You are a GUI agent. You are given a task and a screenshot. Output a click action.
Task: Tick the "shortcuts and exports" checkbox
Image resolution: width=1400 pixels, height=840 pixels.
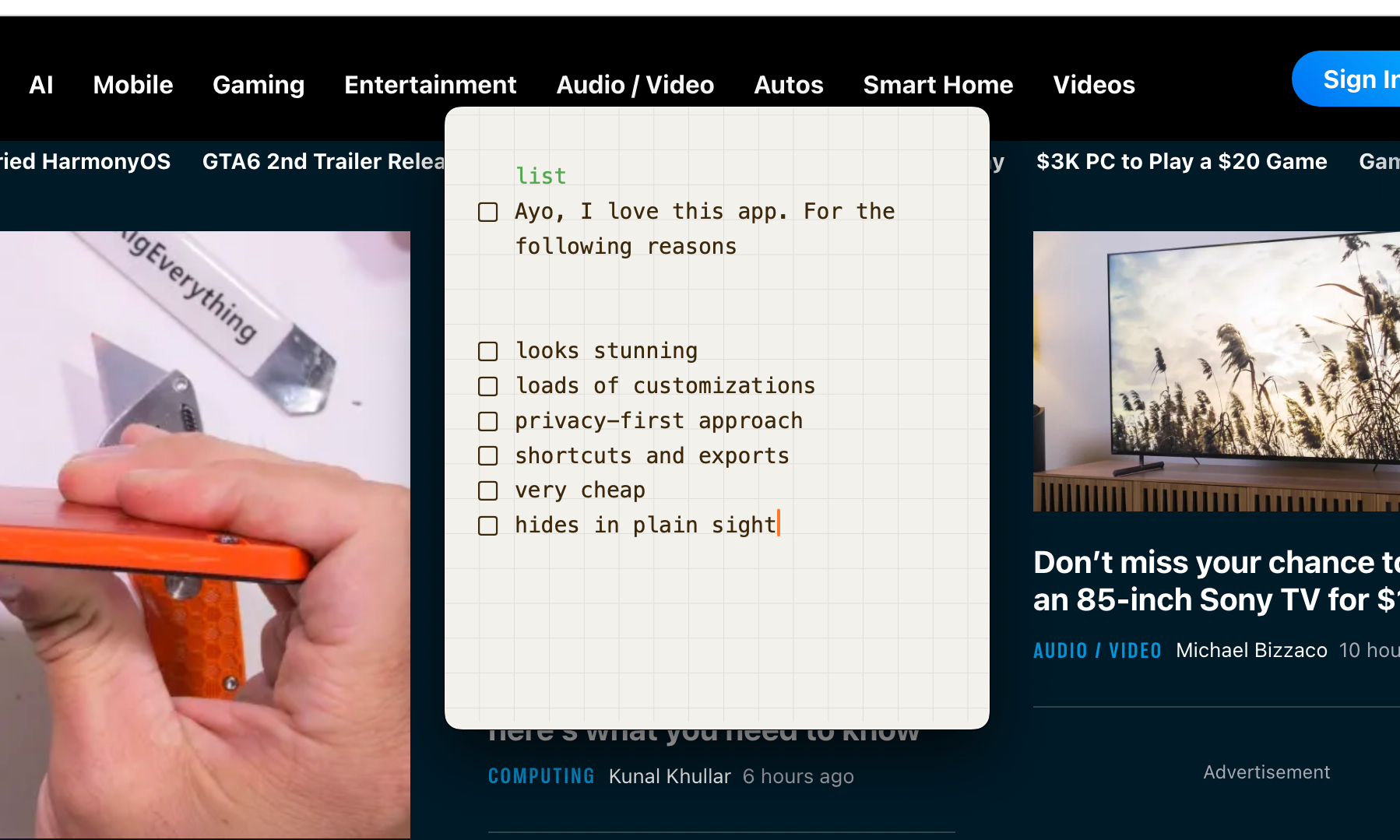tap(487, 455)
